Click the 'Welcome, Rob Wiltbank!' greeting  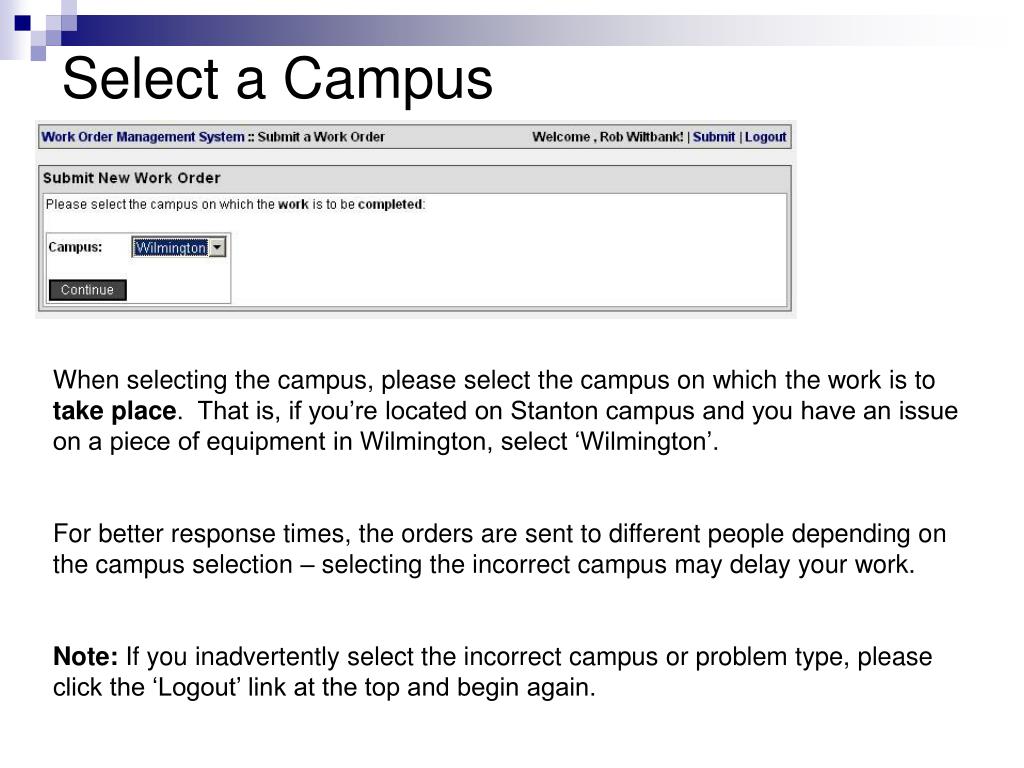608,137
